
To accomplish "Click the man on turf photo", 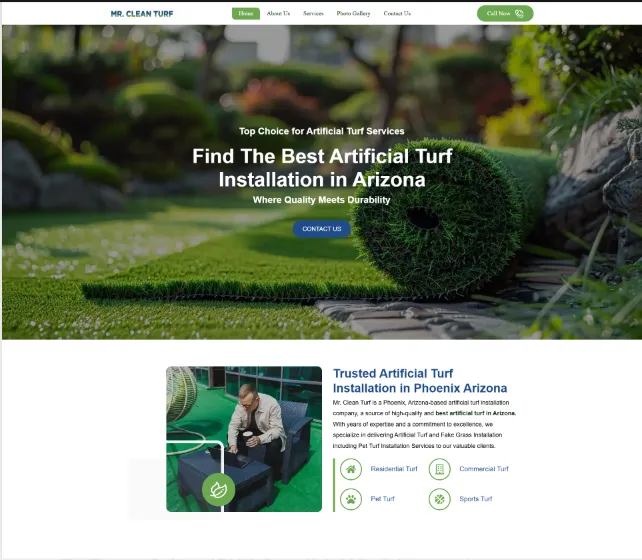I will coord(244,439).
